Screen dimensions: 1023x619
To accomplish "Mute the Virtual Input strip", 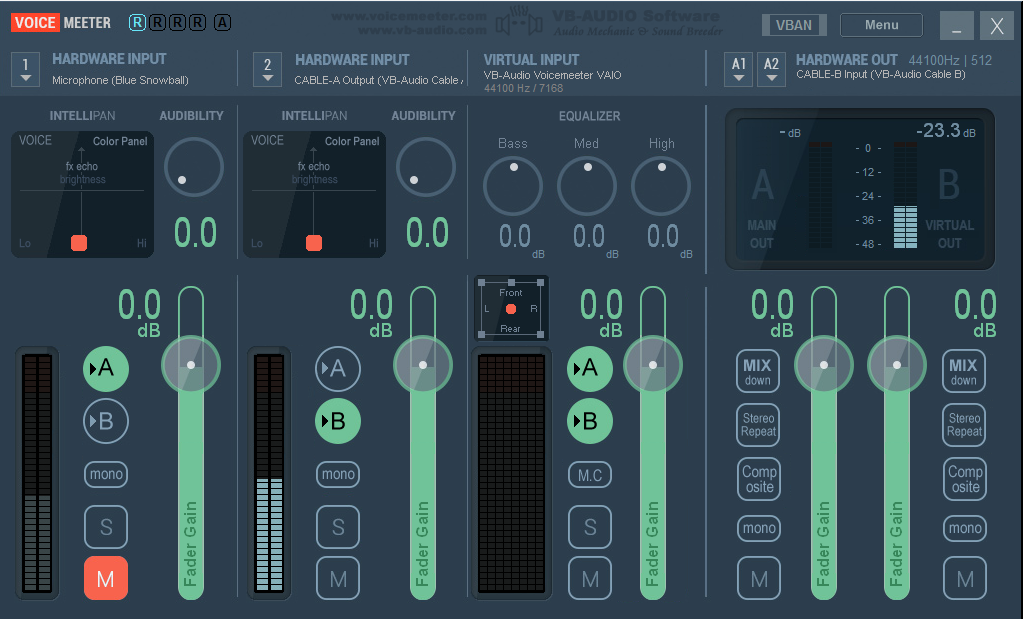I will click(x=590, y=578).
